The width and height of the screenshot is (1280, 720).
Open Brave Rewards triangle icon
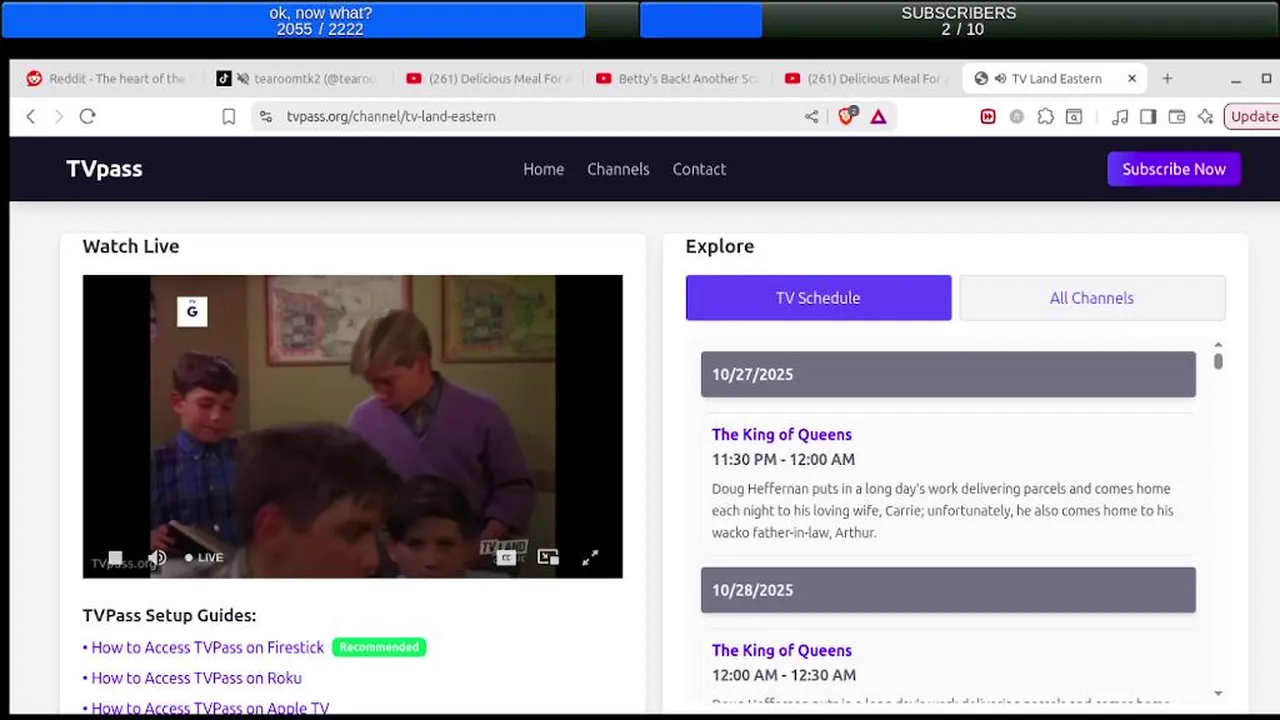(x=878, y=117)
